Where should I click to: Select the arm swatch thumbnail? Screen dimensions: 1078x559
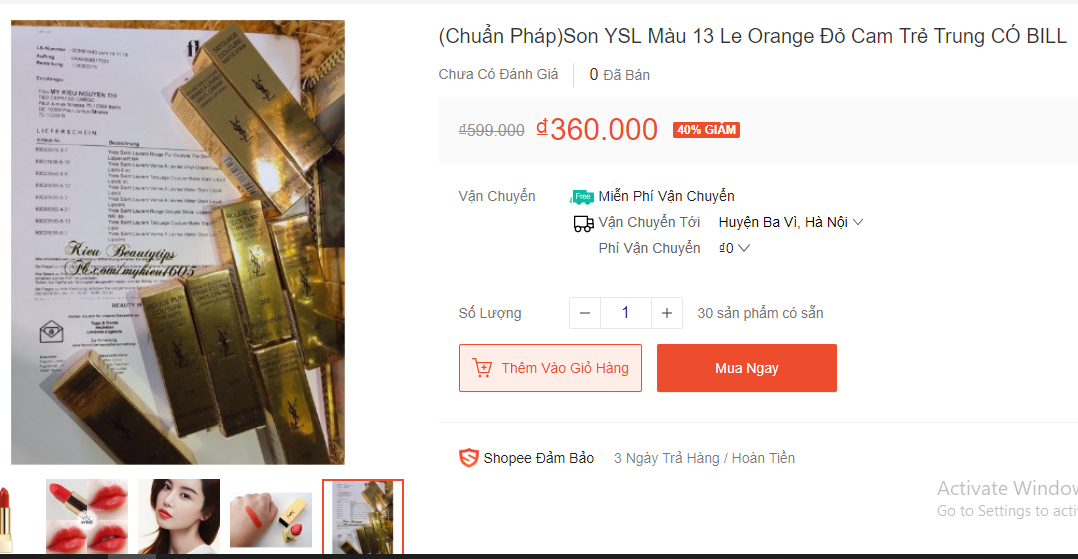tap(271, 516)
